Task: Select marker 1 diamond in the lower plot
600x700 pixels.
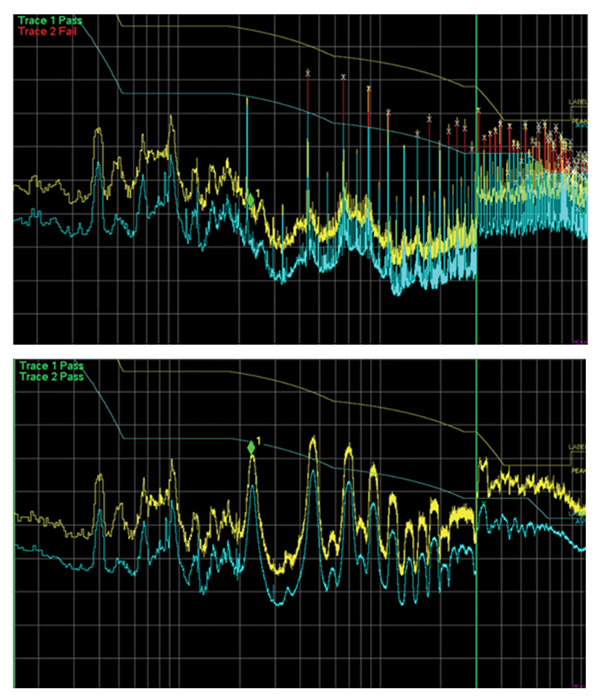Action: [251, 447]
